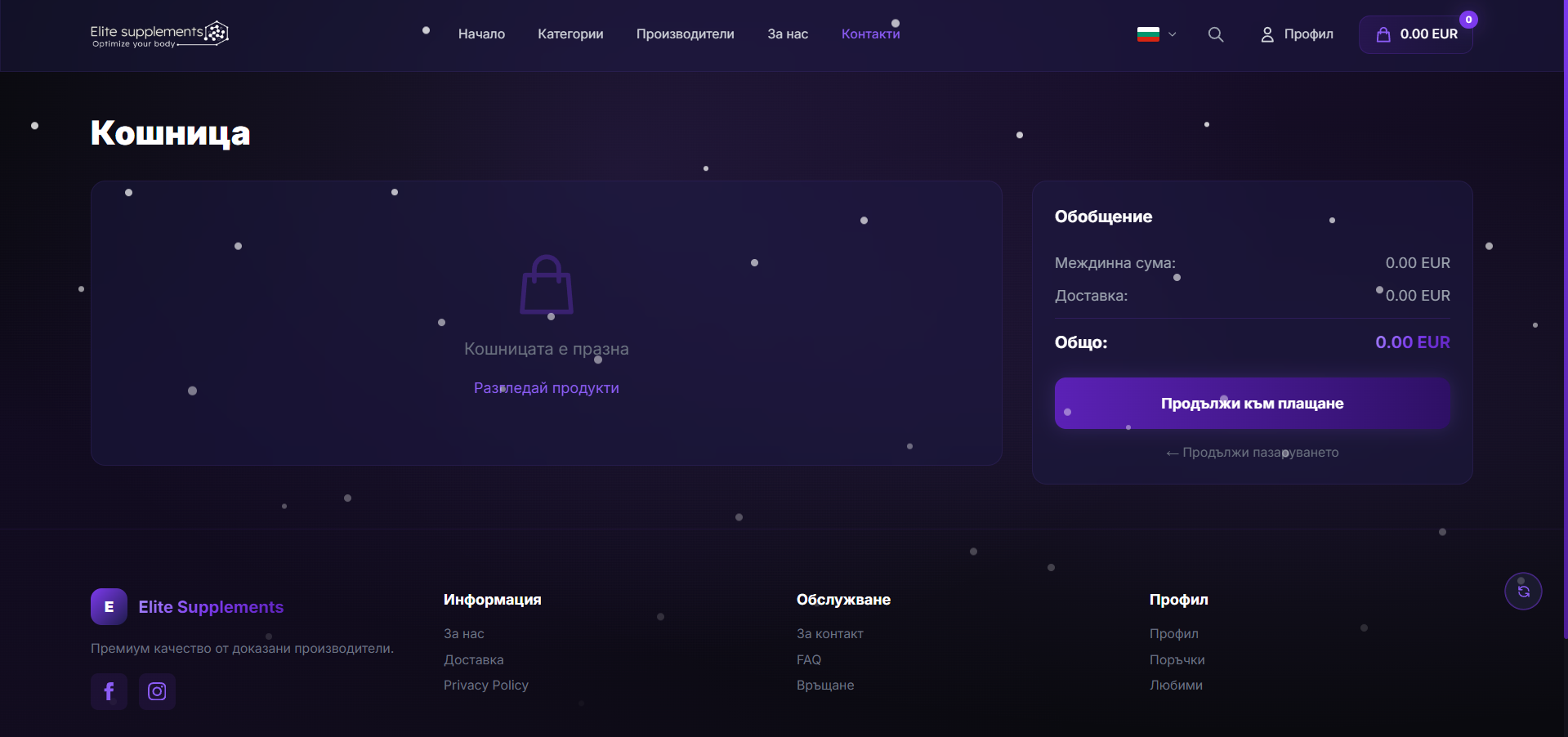Select the Контакти navigation item
This screenshot has width=1568, height=737.
[x=870, y=34]
